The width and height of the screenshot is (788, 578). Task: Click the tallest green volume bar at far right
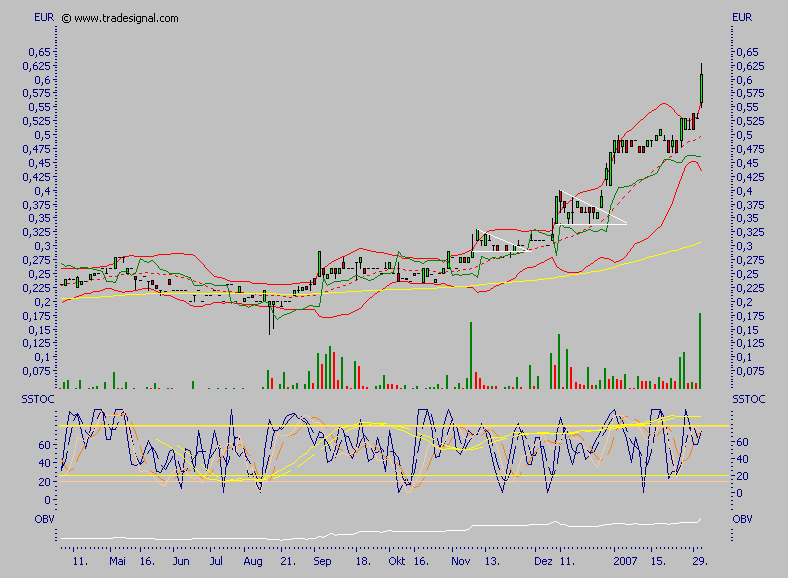coord(700,350)
